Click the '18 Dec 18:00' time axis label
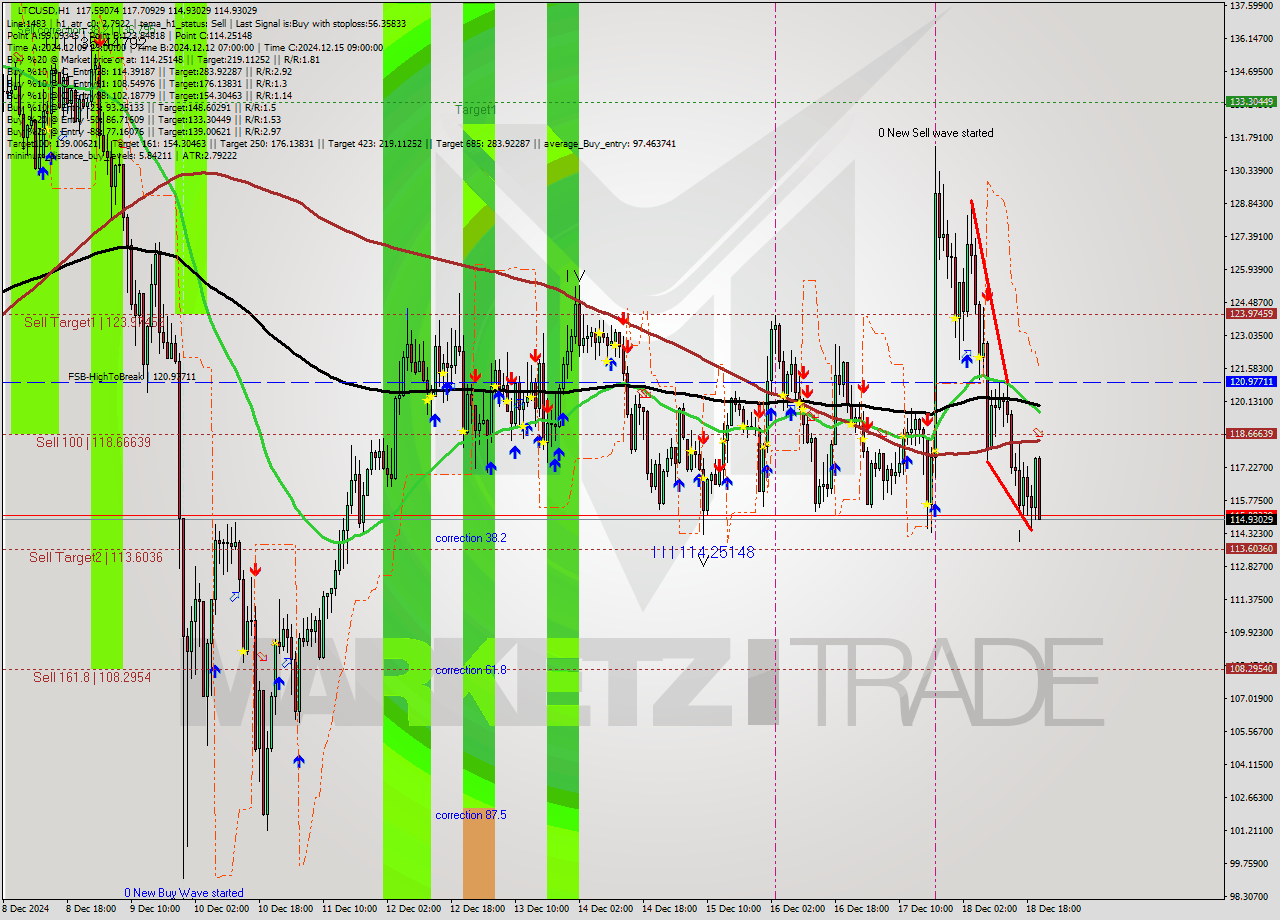Image resolution: width=1280 pixels, height=920 pixels. tap(1052, 910)
